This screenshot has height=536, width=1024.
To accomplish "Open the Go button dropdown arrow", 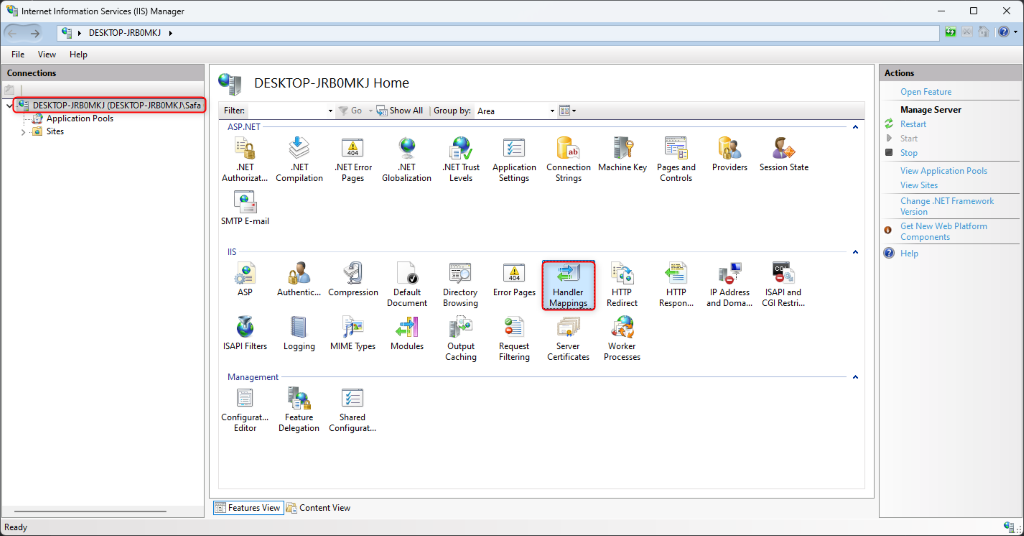I will (x=370, y=111).
